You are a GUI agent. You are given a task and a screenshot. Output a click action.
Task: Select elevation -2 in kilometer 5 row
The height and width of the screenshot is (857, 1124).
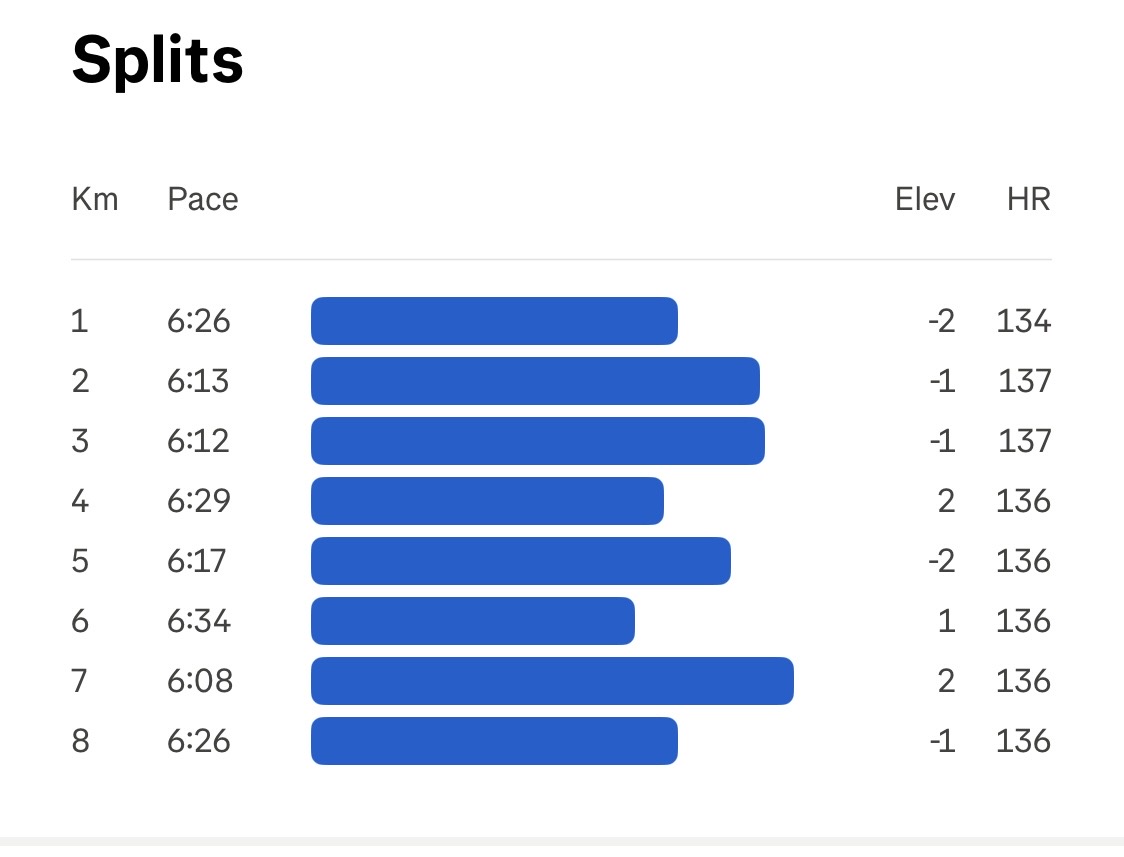pos(942,561)
